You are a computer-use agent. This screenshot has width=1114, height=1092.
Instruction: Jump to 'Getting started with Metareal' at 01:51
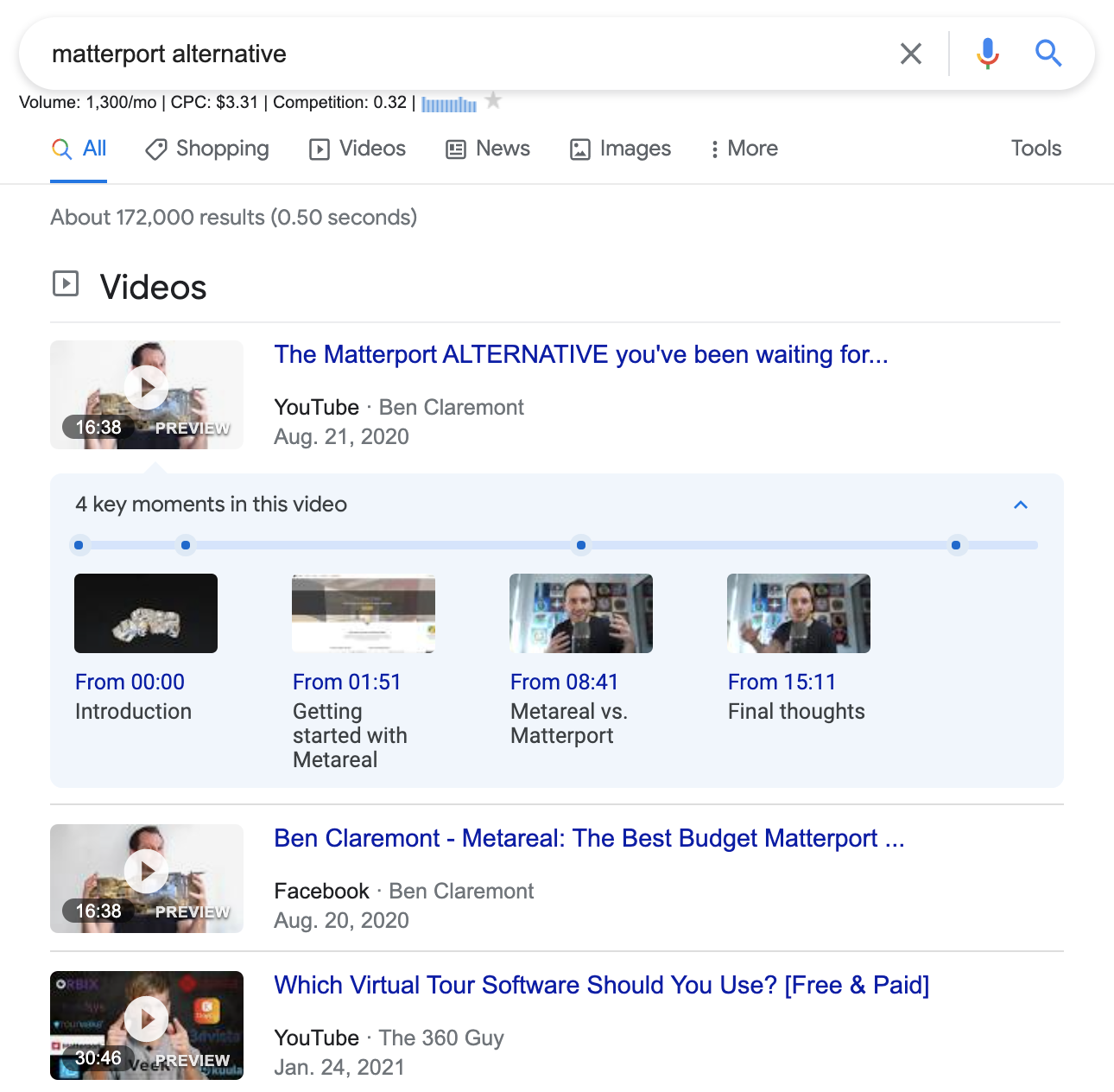[346, 682]
